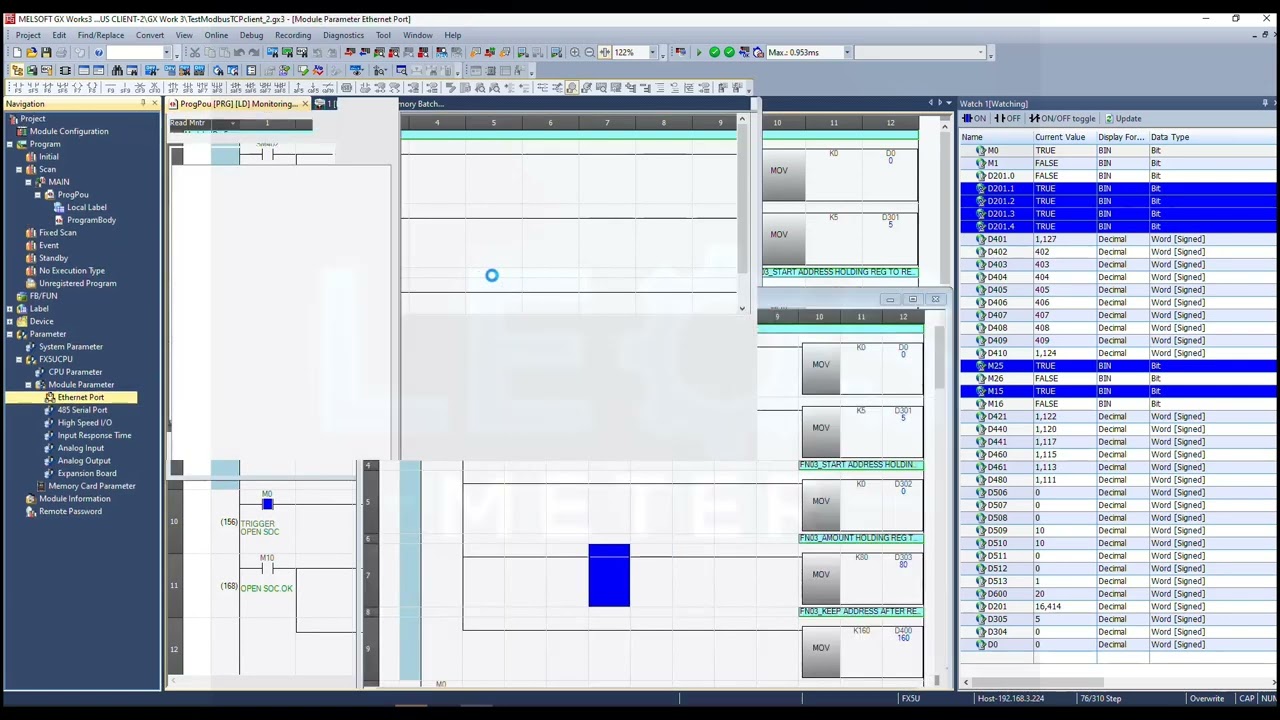The width and height of the screenshot is (1280, 720).
Task: Click the Overwrite status bar indicator
Action: coord(1206,699)
